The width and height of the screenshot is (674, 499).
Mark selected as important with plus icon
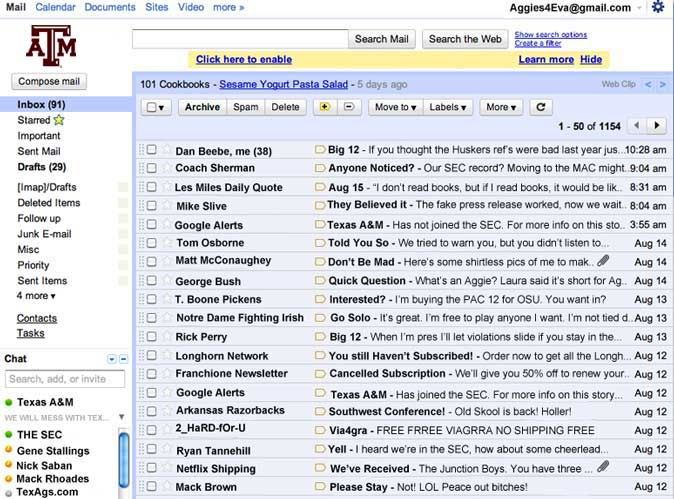pyautogui.click(x=325, y=107)
